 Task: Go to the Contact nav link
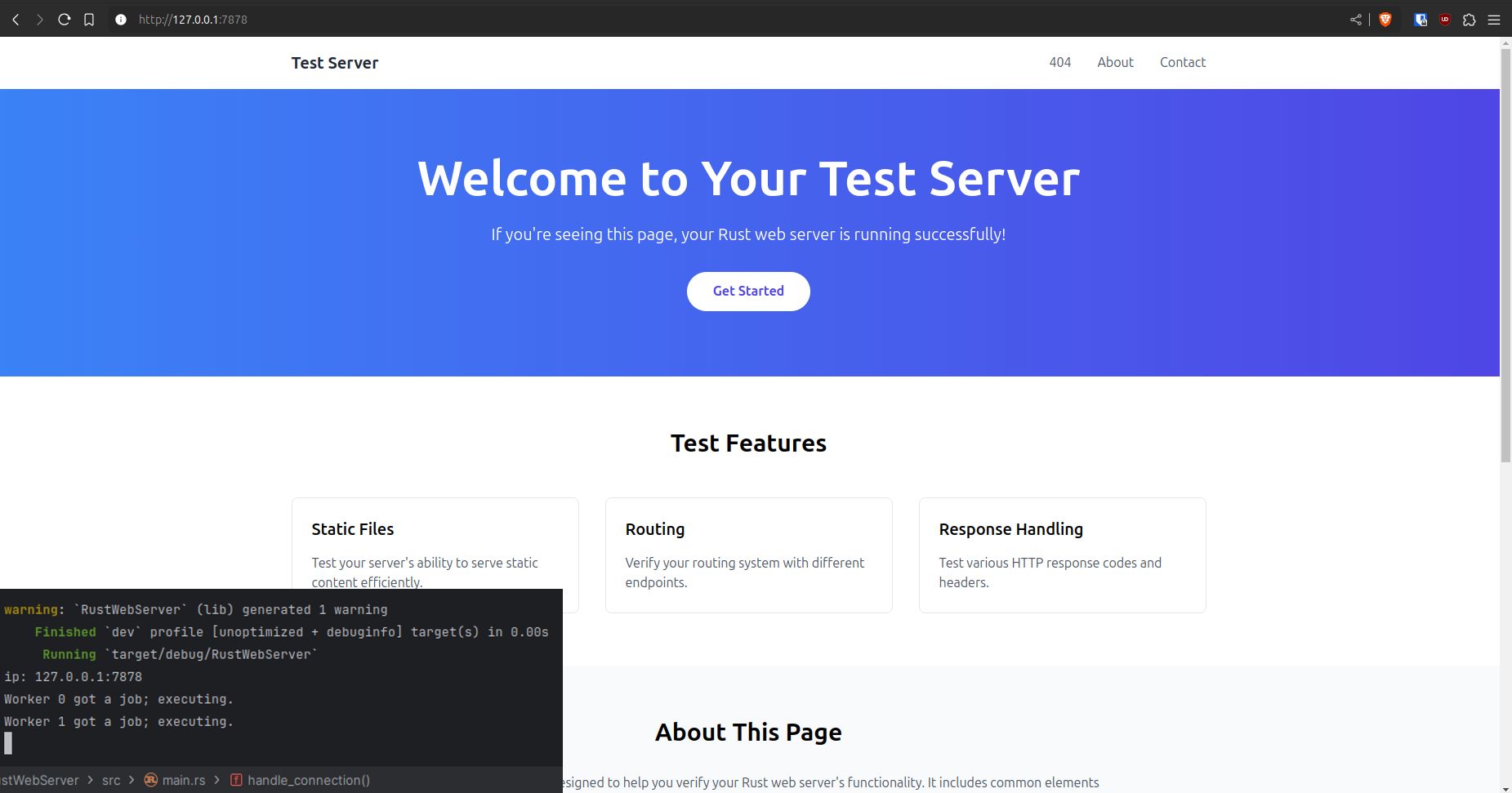point(1182,62)
